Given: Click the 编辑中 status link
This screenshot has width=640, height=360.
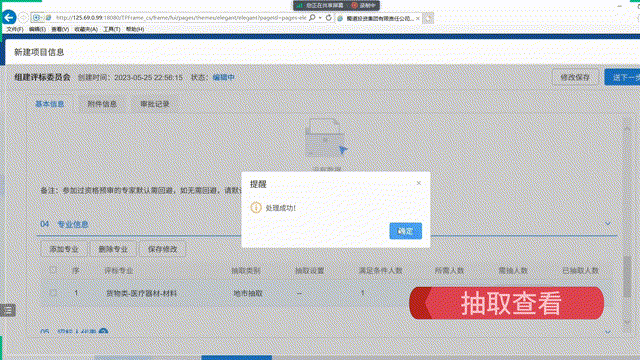Looking at the screenshot, I should pyautogui.click(x=224, y=77).
